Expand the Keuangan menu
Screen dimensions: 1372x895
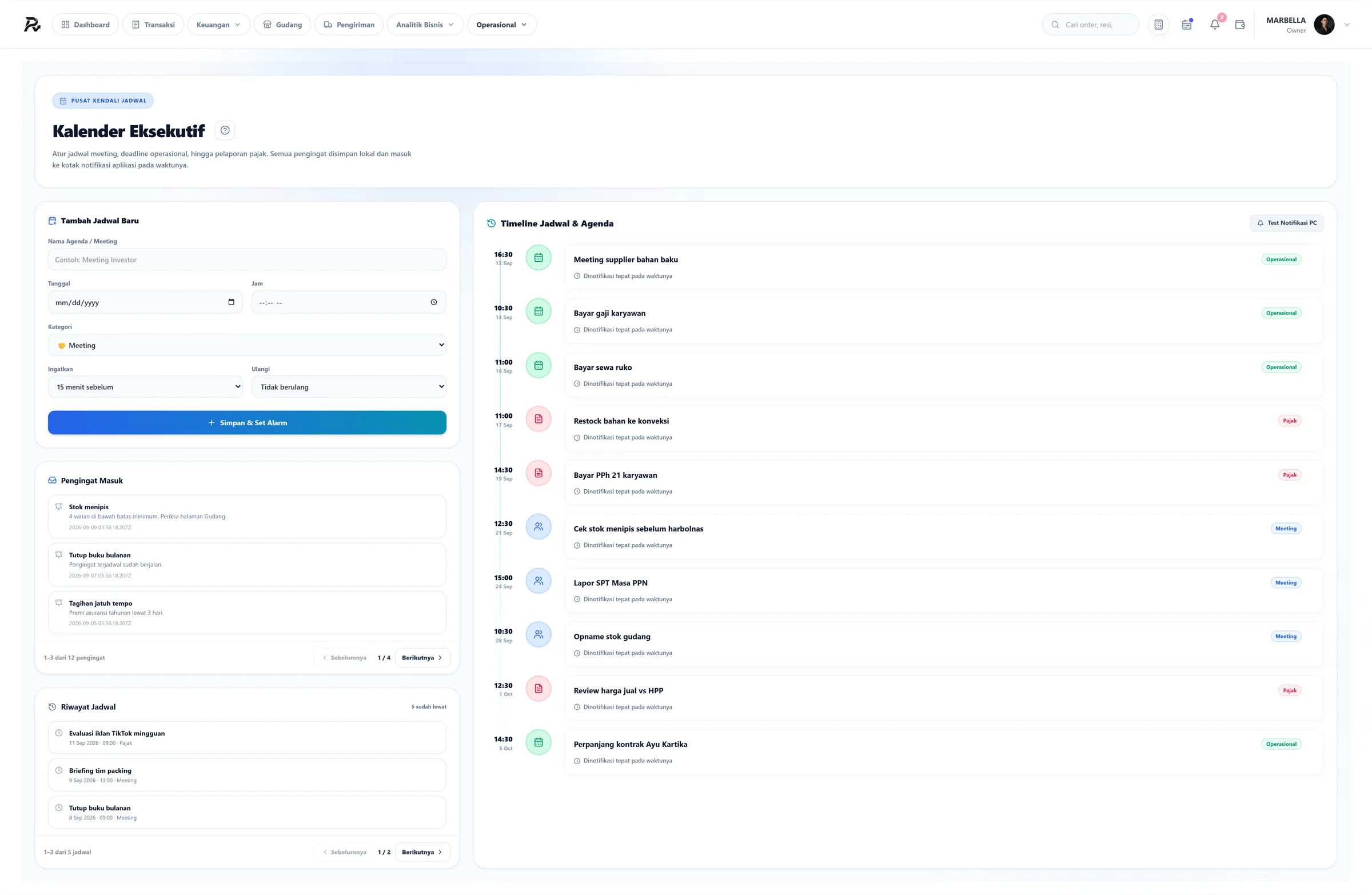tap(218, 25)
